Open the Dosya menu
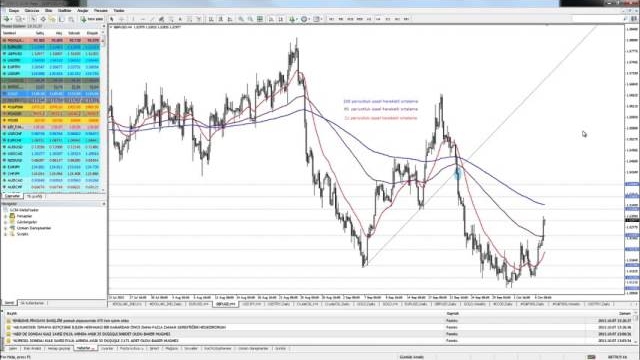Image resolution: width=640 pixels, height=360 pixels. [x=14, y=11]
